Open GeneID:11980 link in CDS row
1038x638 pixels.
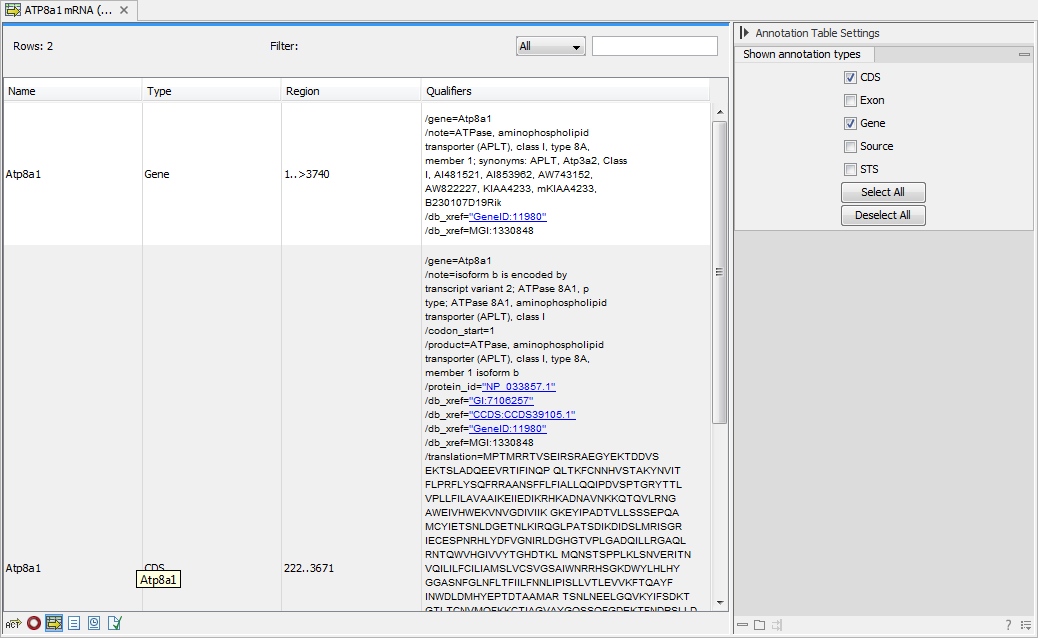(508, 428)
